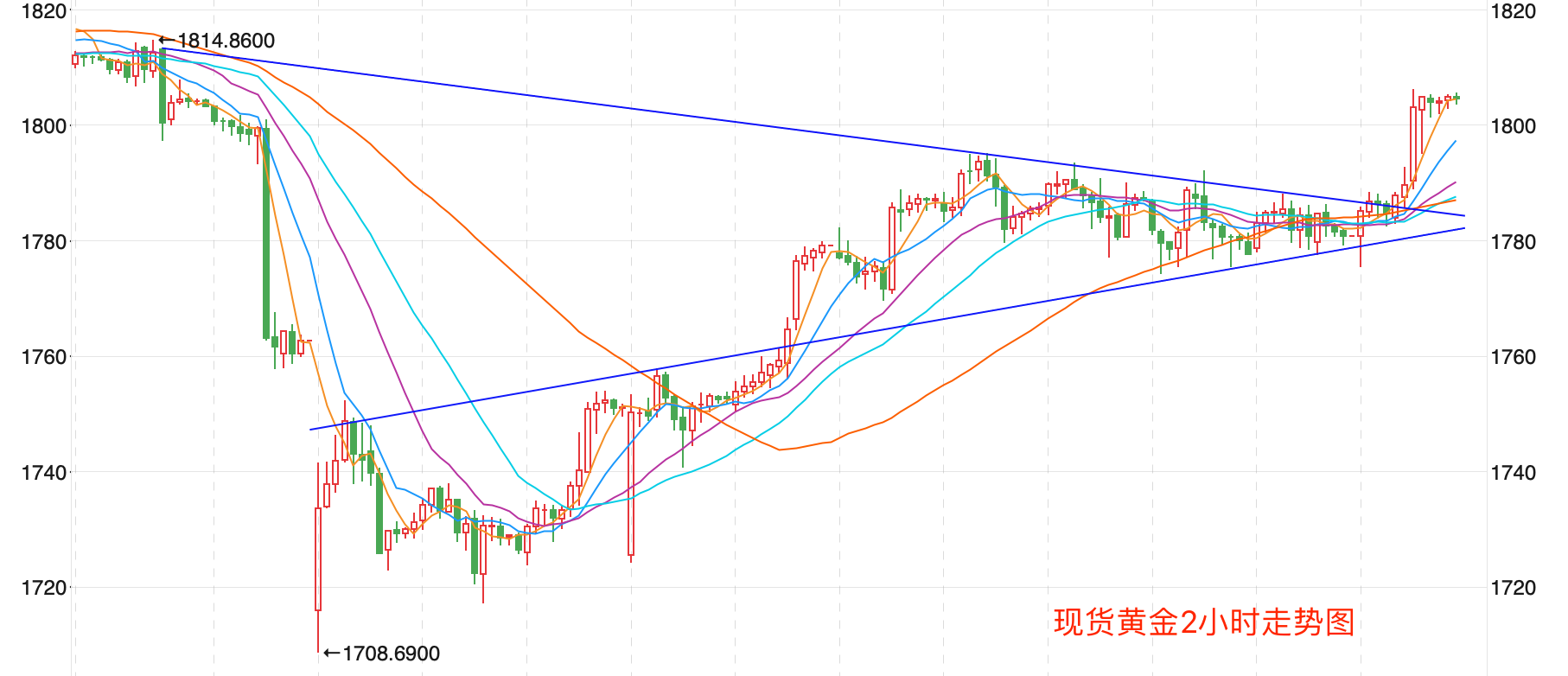Click the 1720 label on left axis

pyautogui.click(x=45, y=588)
